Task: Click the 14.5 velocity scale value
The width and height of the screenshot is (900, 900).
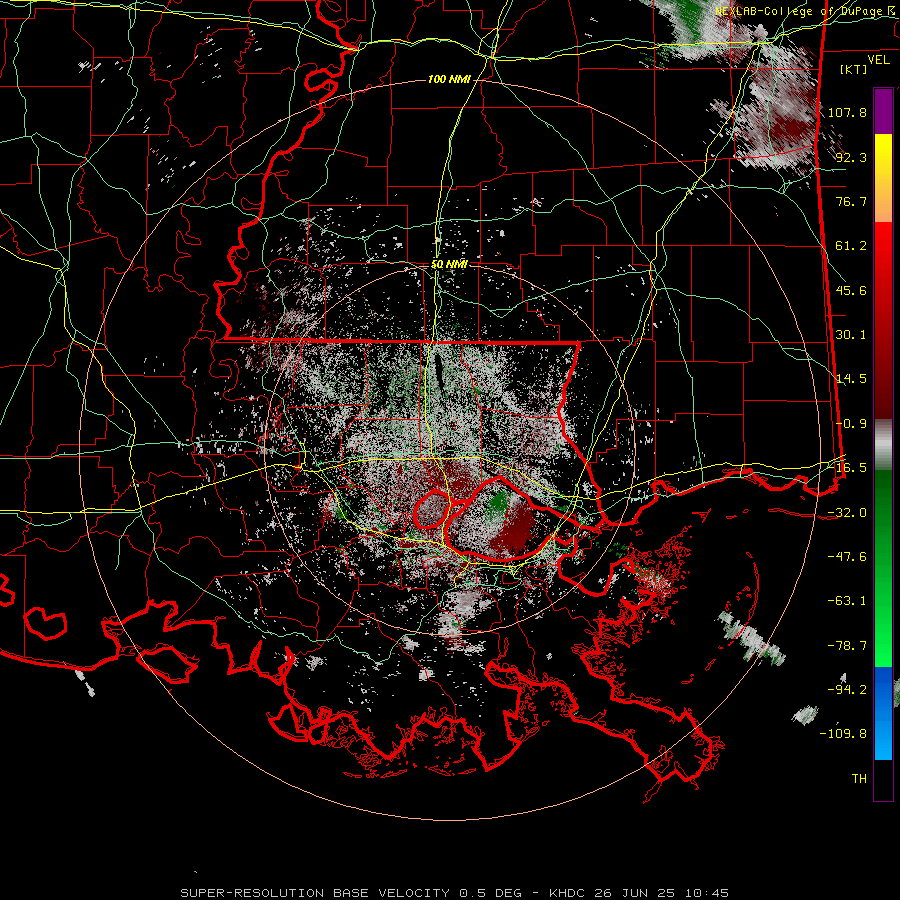Action: [851, 379]
